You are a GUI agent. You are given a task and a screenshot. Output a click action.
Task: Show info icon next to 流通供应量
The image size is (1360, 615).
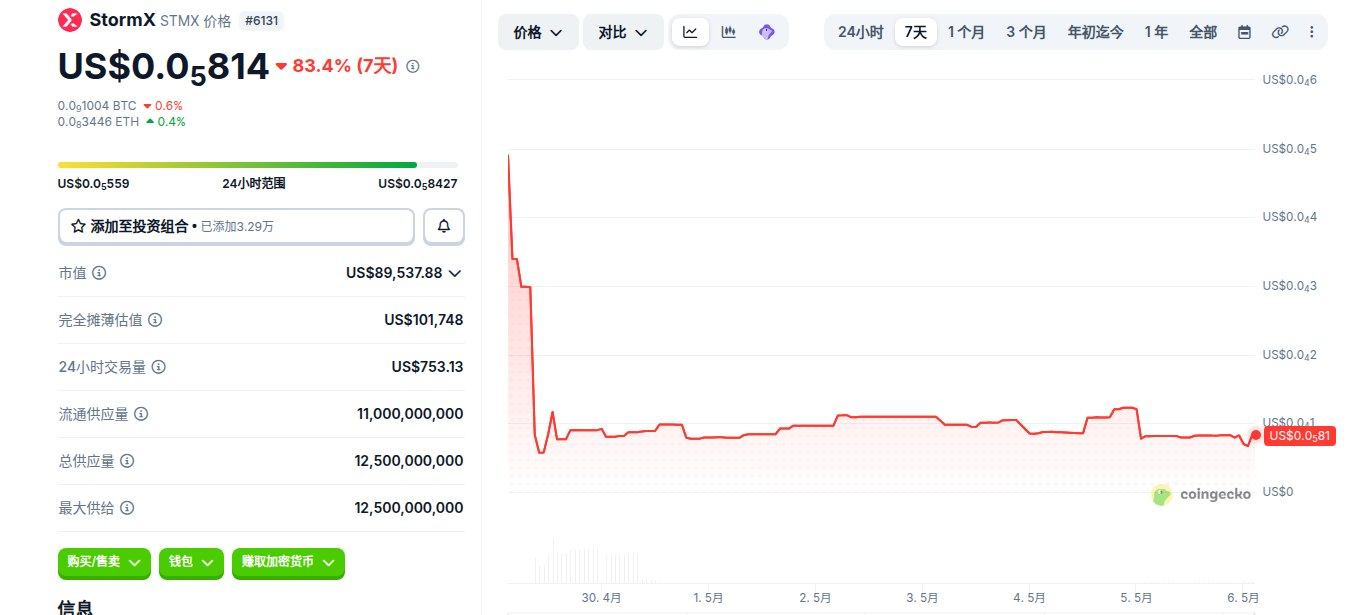pyautogui.click(x=141, y=414)
